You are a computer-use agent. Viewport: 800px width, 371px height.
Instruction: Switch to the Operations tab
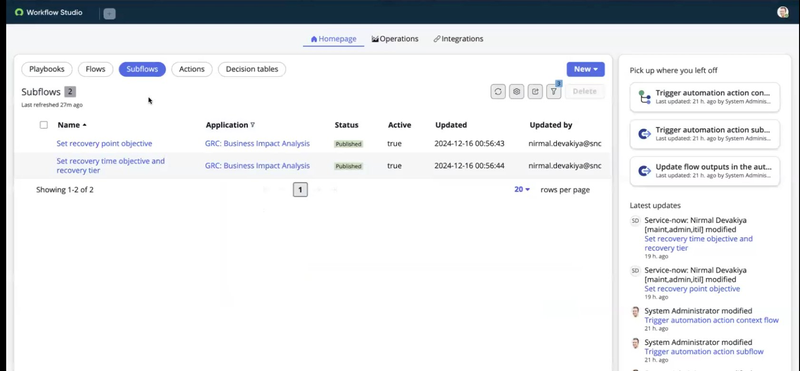click(x=395, y=39)
